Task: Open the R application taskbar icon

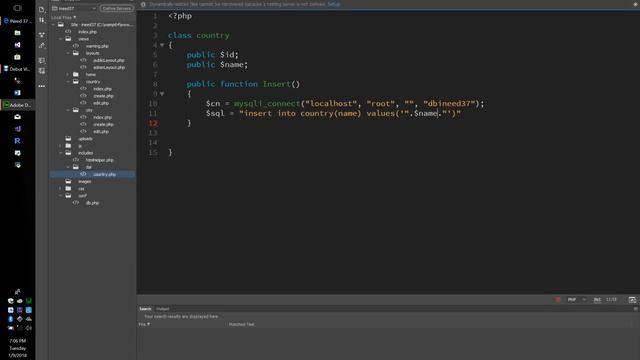Action: [x=17, y=141]
